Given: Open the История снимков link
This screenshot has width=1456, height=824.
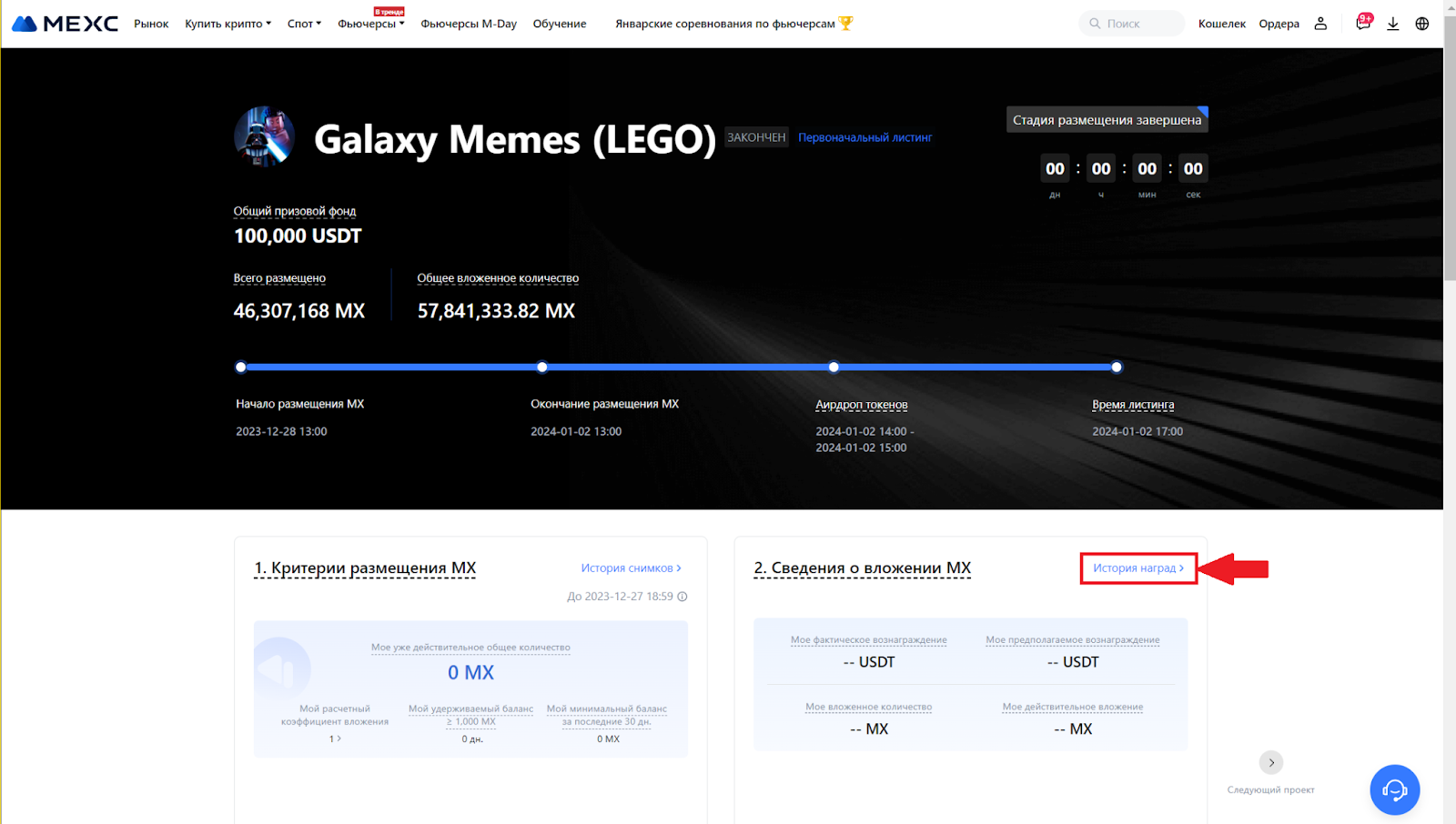Looking at the screenshot, I should [x=631, y=568].
